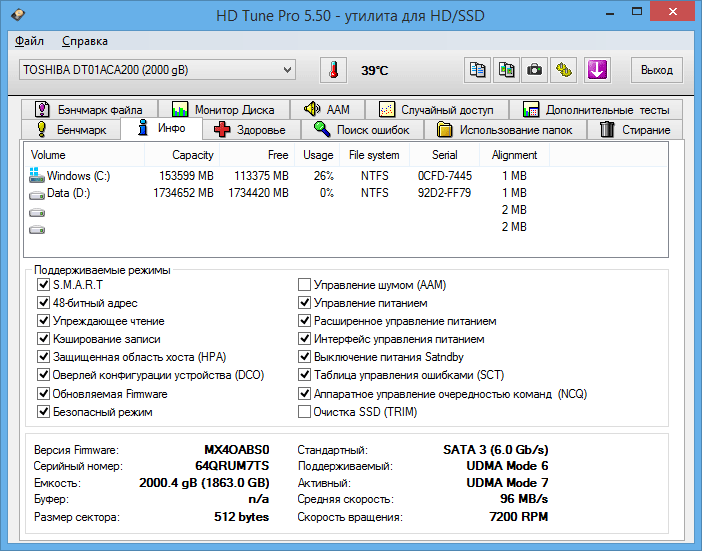Sort by the Usage column header
Image resolution: width=702 pixels, height=551 pixels.
tap(317, 155)
